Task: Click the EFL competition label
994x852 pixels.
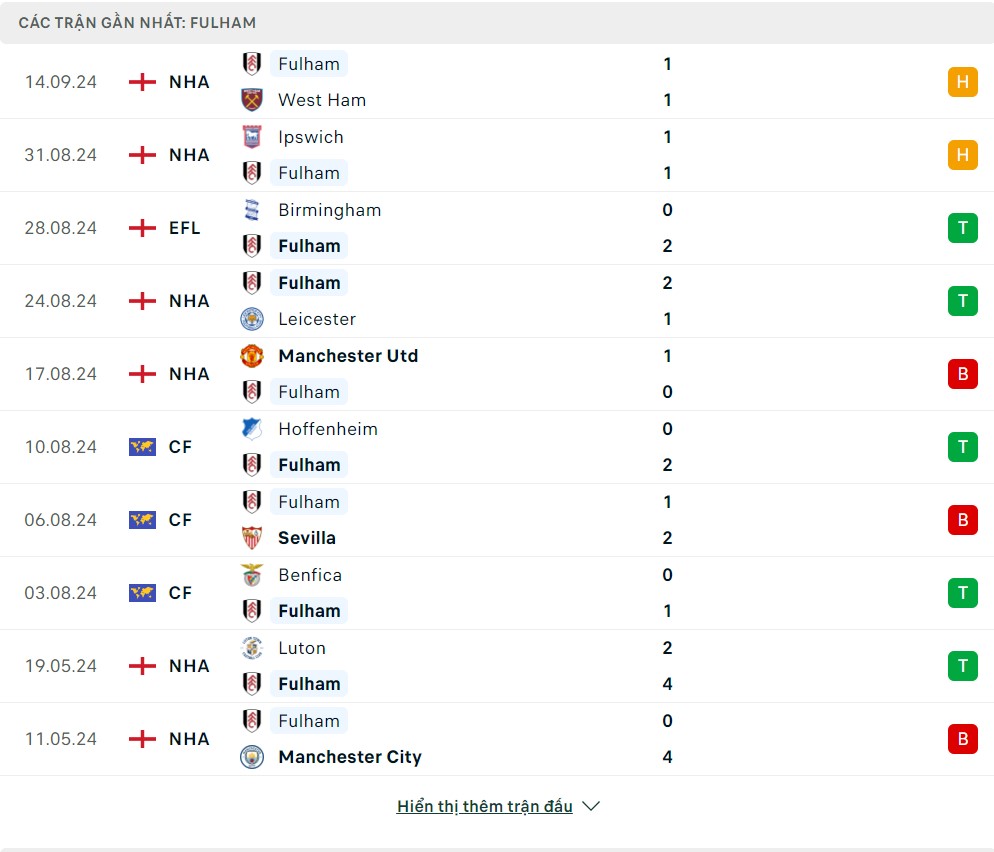Action: [x=185, y=228]
